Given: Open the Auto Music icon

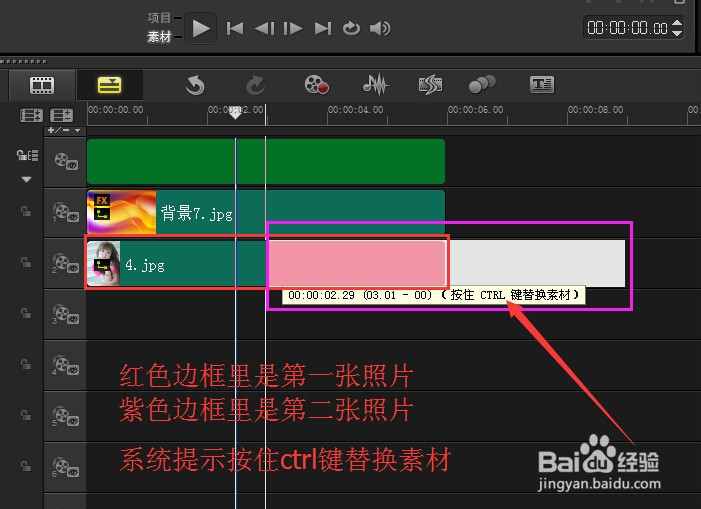Looking at the screenshot, I should [x=430, y=85].
